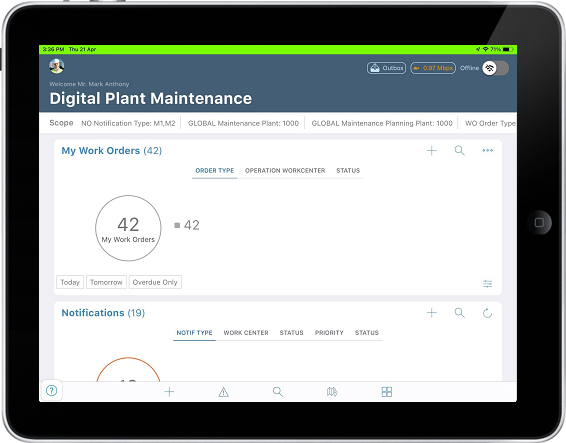Screen dimensions: 566x443
Task: Click the 0.97 Mbps speed indicator
Action: (x=433, y=68)
